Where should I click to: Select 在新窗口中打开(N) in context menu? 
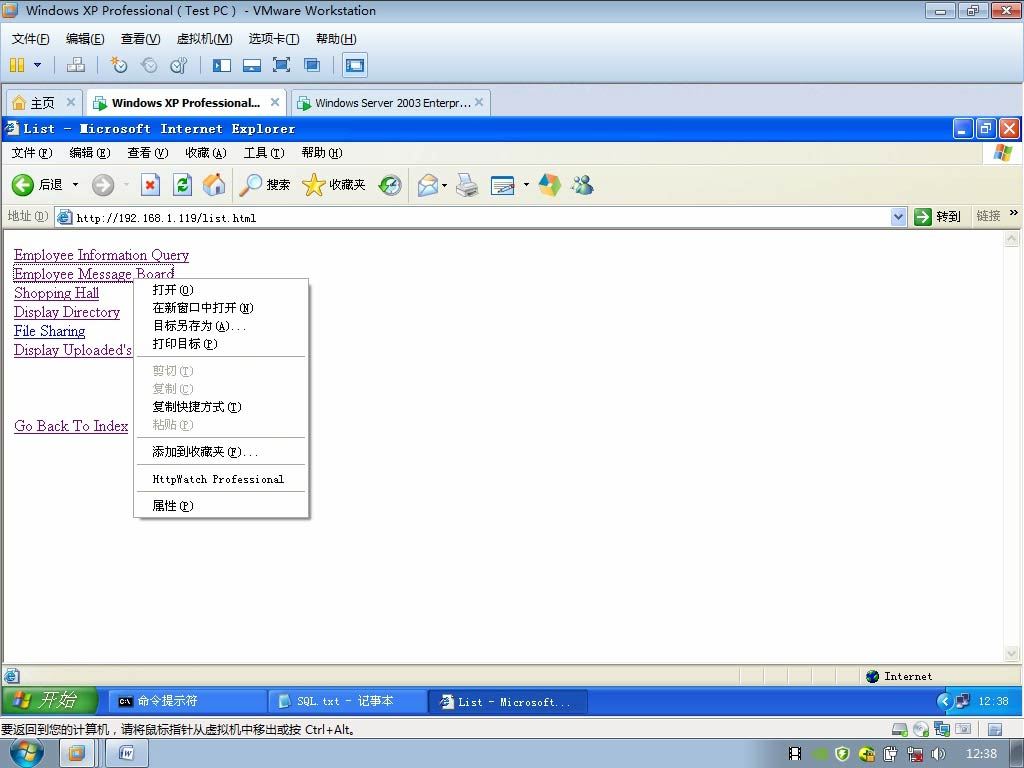click(221, 308)
